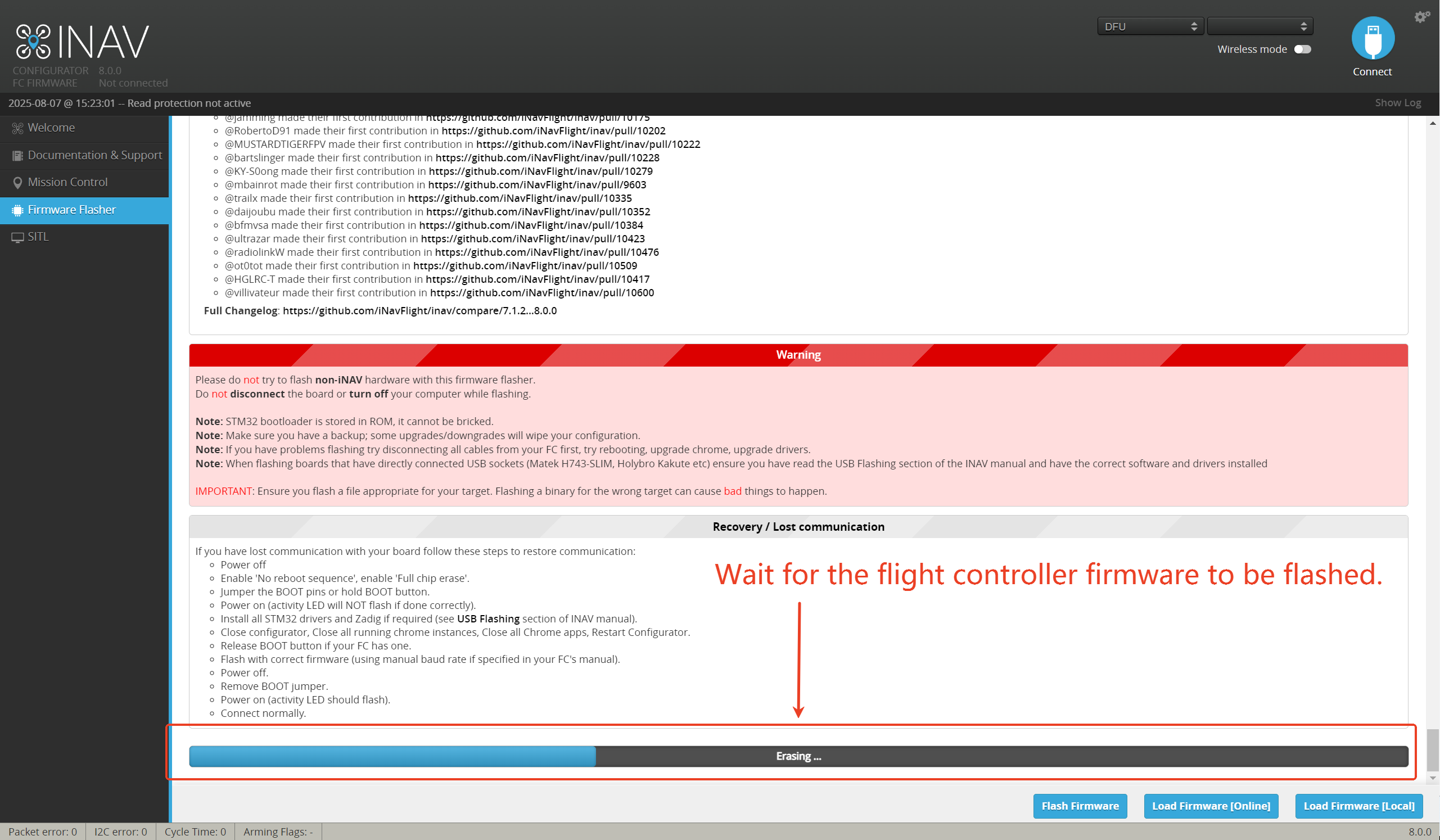Image resolution: width=1440 pixels, height=840 pixels.
Task: Click Load Firmware [Local] button
Action: pos(1359,806)
